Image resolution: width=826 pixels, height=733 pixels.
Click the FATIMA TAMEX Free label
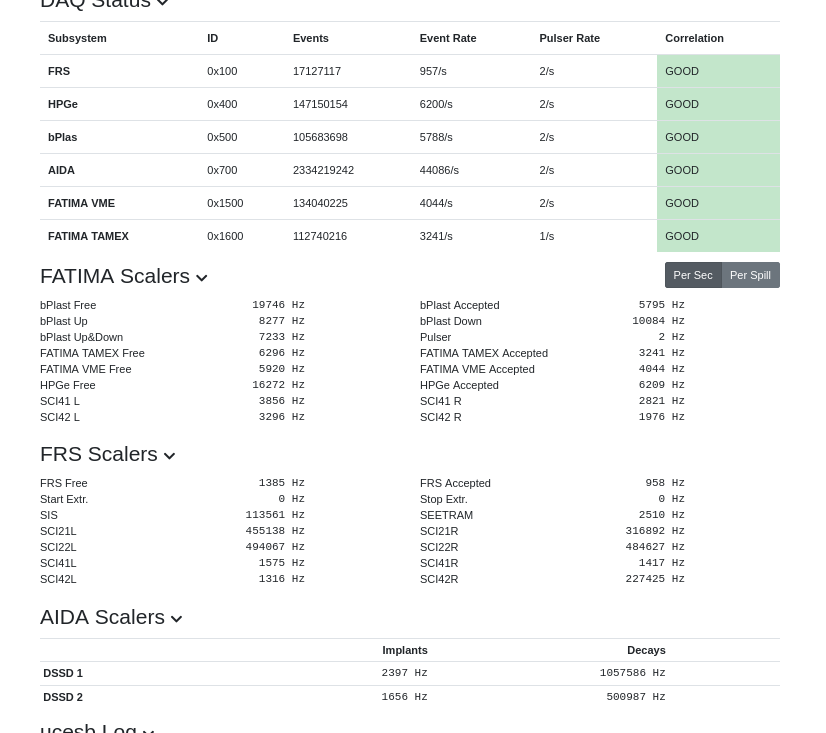92,353
